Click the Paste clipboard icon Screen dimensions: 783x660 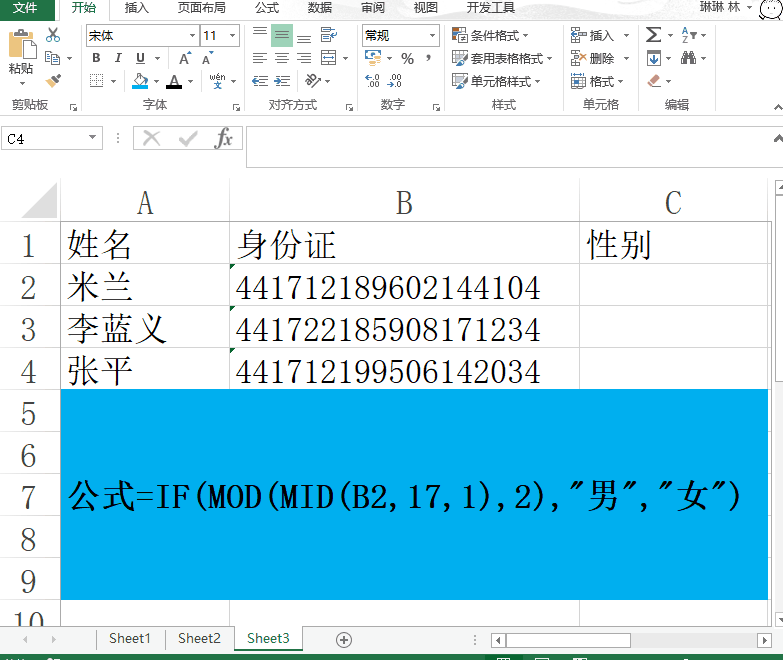(22, 44)
